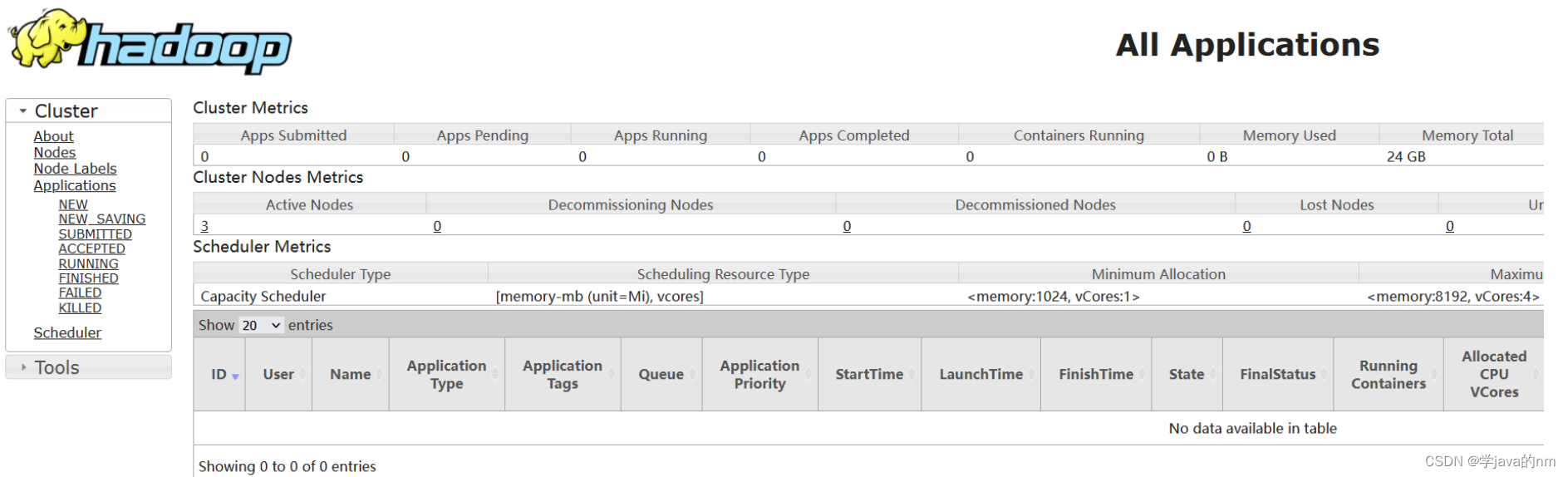1568x477 pixels.
Task: Click the 0 B memory used value
Action: (1217, 156)
